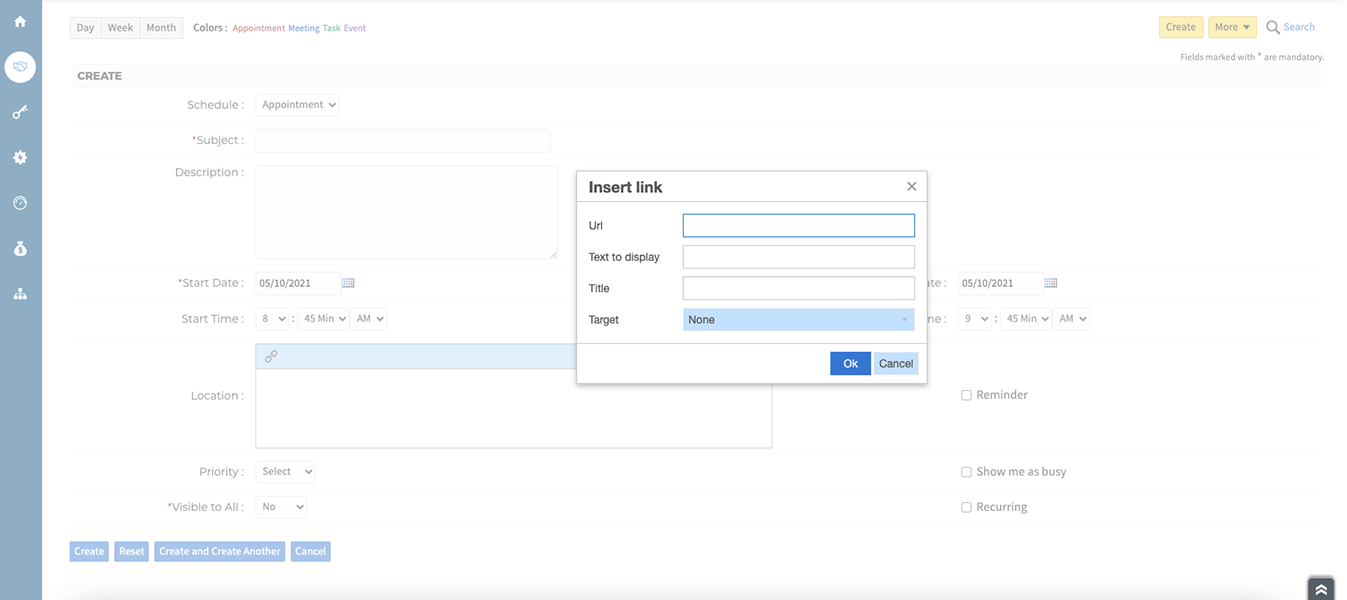Click the key icon in sidebar
The height and width of the screenshot is (600, 1347).
coord(20,112)
